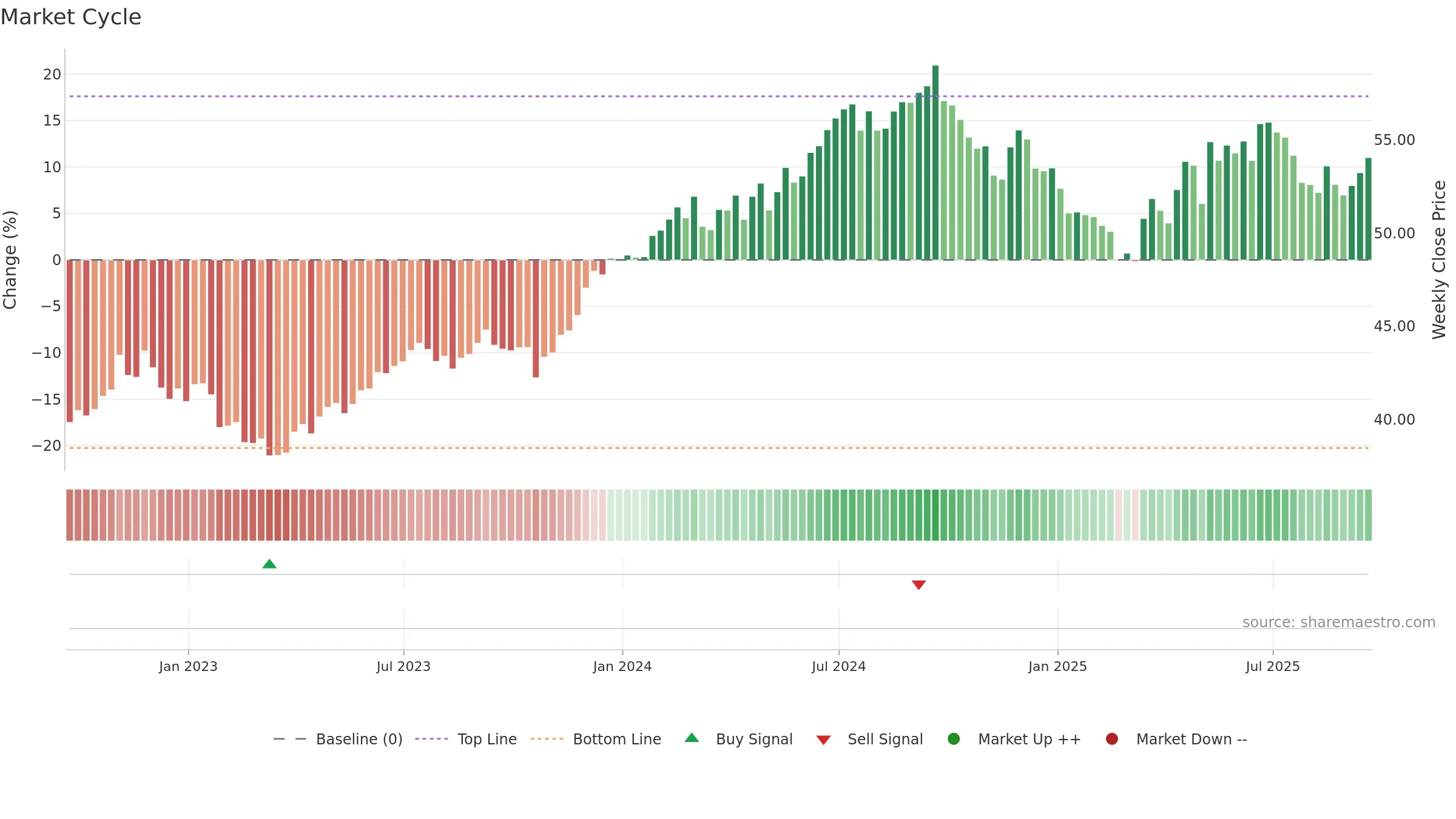Click the red triangle icon in the legend
The width and height of the screenshot is (1456, 819).
823,740
